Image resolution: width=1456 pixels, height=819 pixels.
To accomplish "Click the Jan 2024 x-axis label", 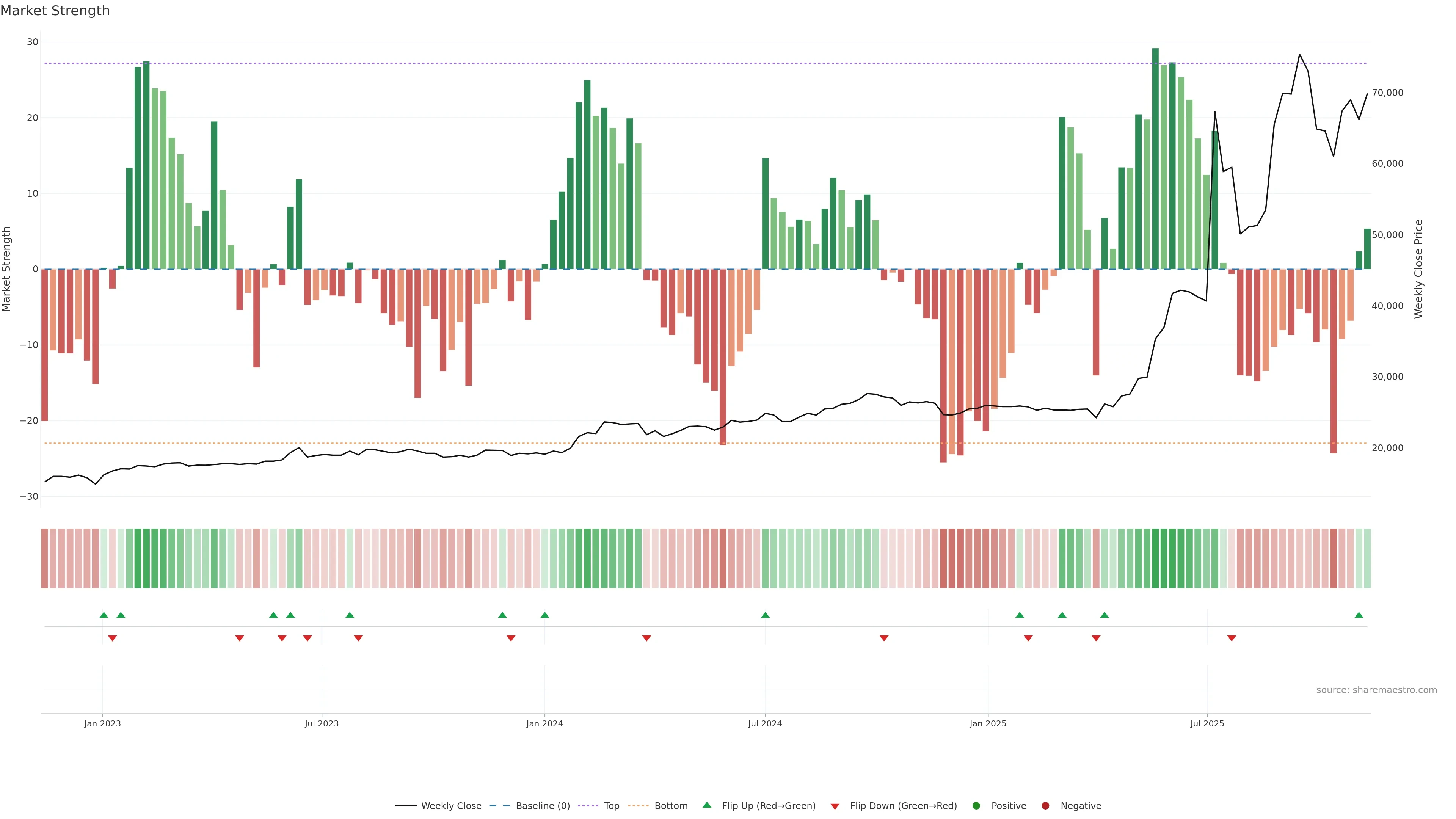I will tap(544, 723).
